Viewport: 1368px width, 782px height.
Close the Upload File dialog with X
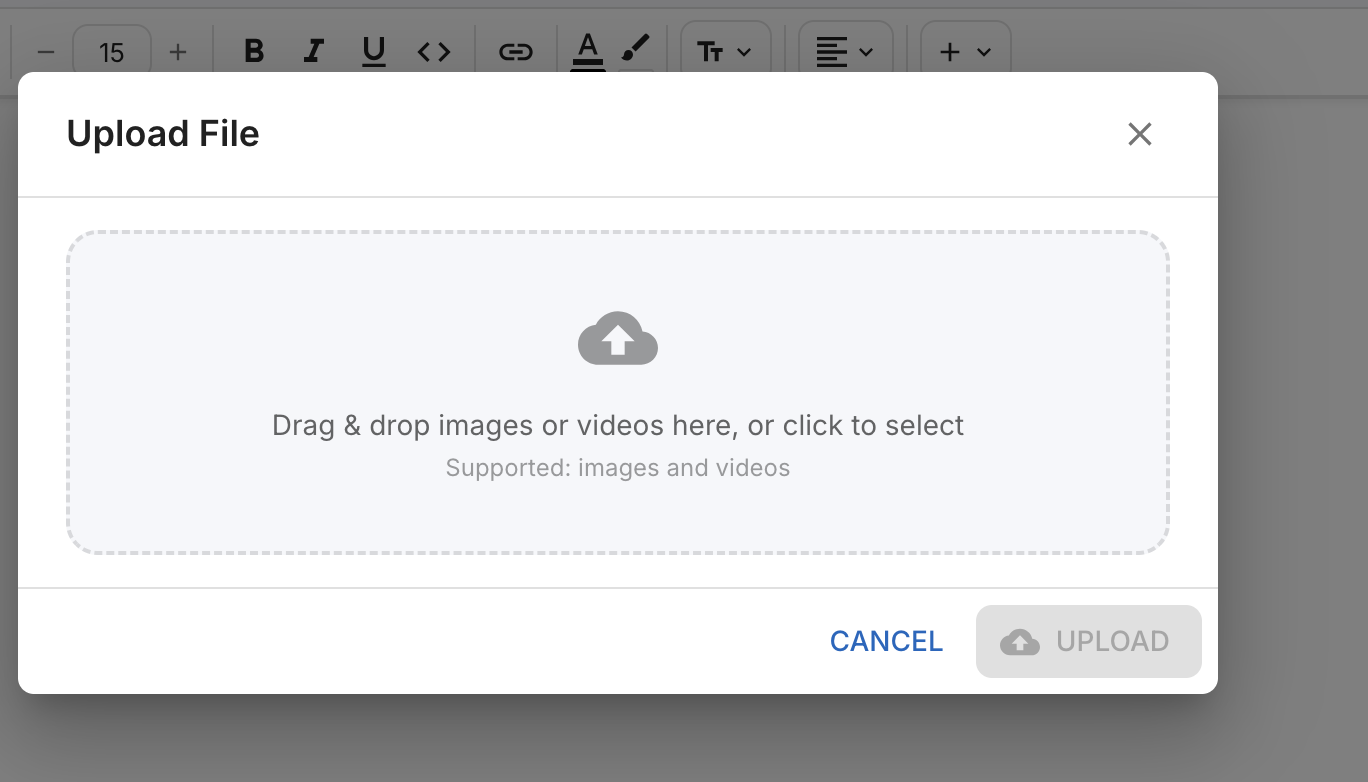pos(1140,134)
